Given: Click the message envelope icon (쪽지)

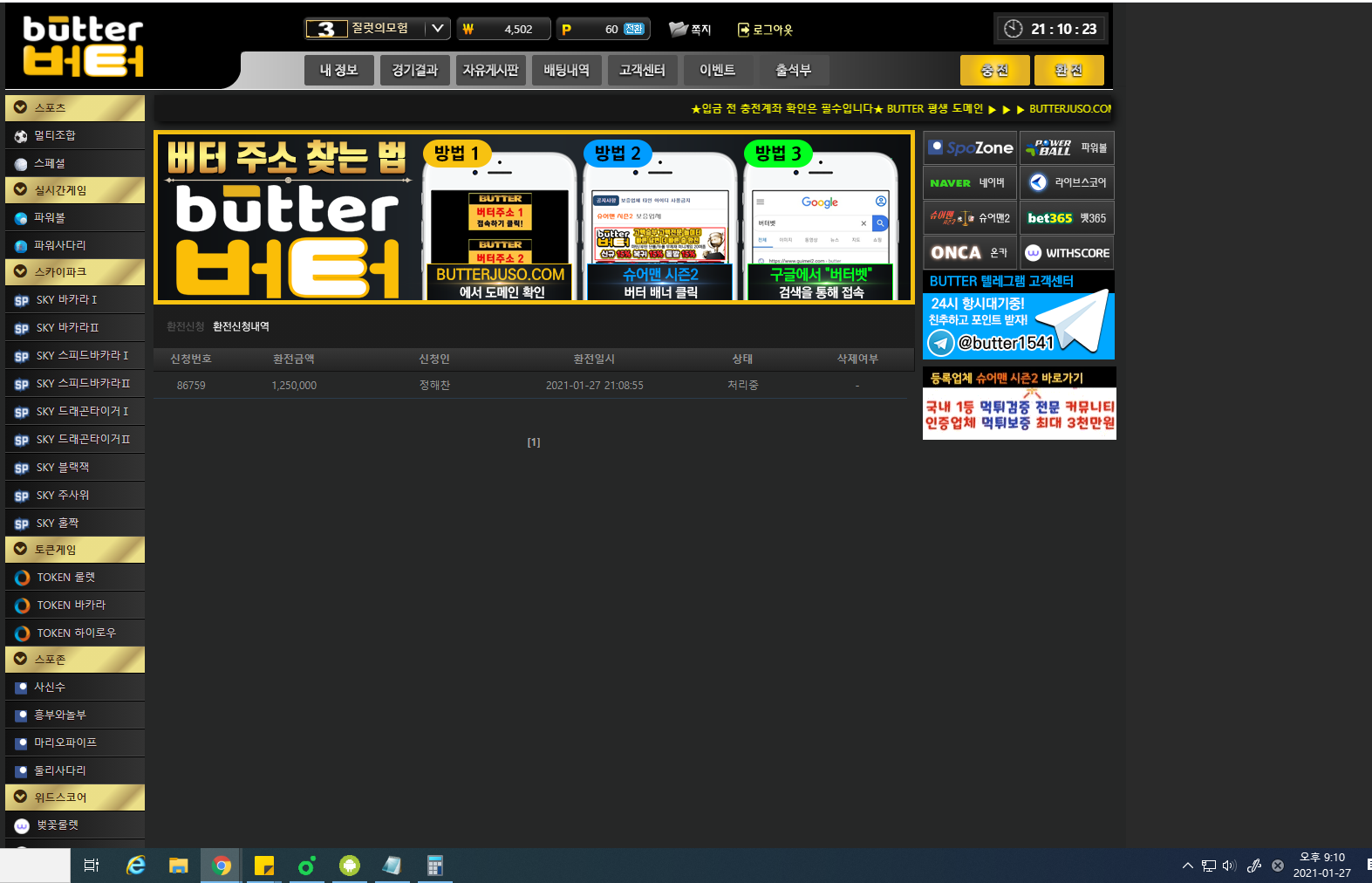Looking at the screenshot, I should (678, 29).
